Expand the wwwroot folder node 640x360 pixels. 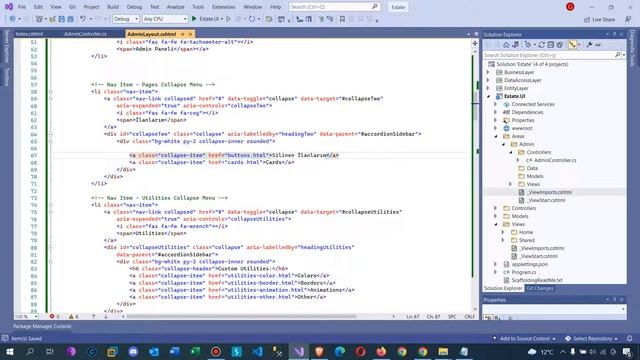tap(496, 128)
